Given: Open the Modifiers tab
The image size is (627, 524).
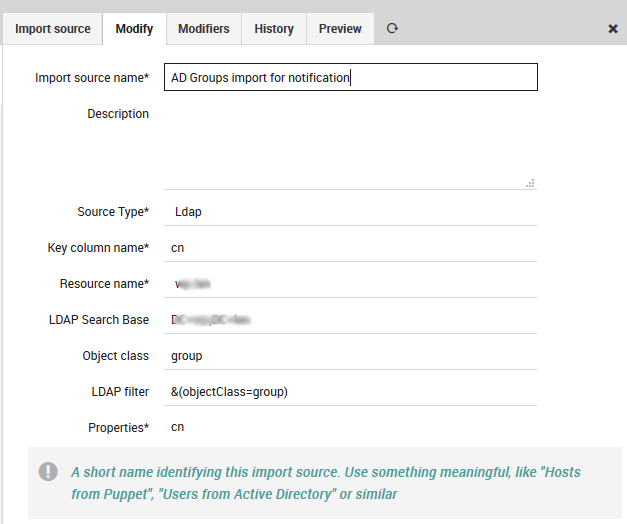Looking at the screenshot, I should [204, 29].
